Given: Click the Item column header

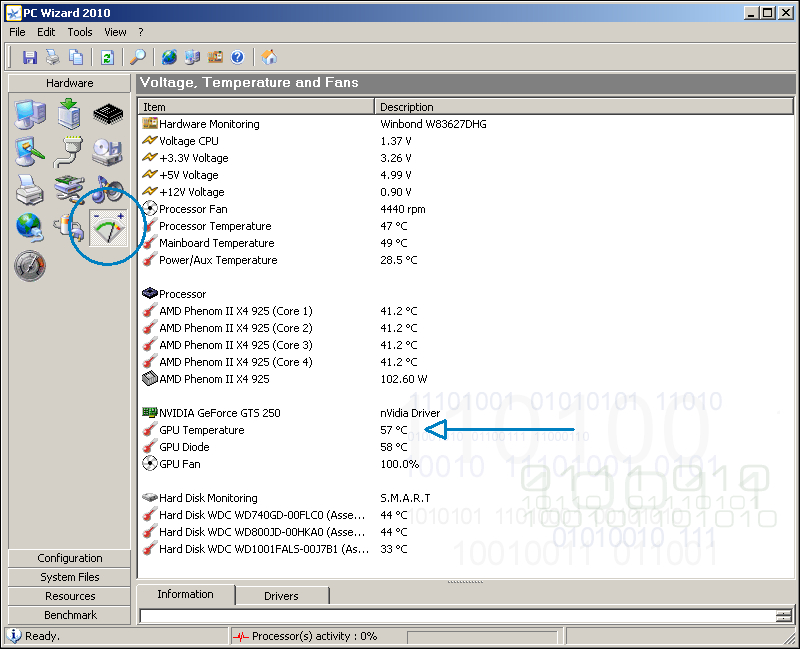Looking at the screenshot, I should [256, 107].
